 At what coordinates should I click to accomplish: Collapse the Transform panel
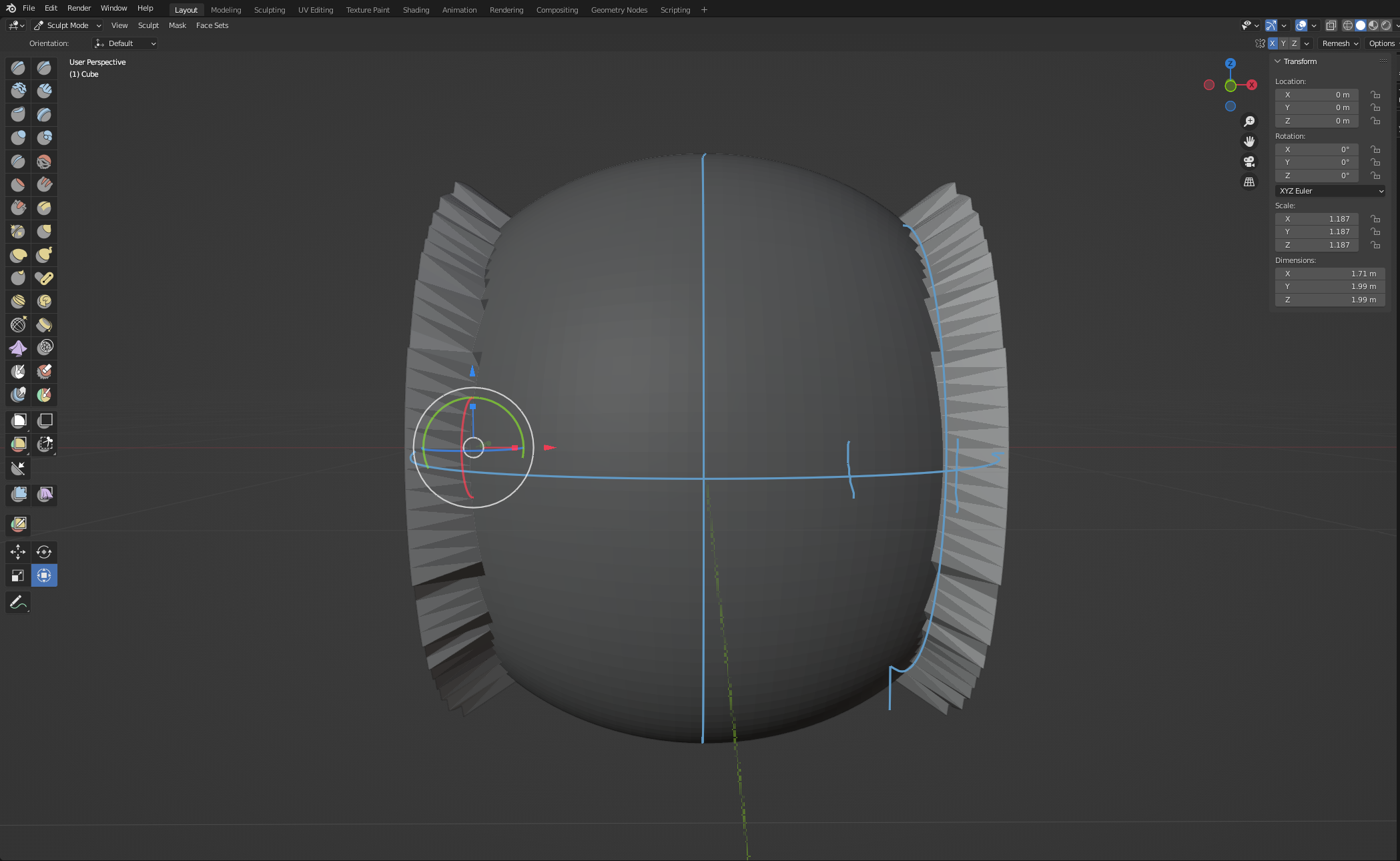pyautogui.click(x=1278, y=61)
